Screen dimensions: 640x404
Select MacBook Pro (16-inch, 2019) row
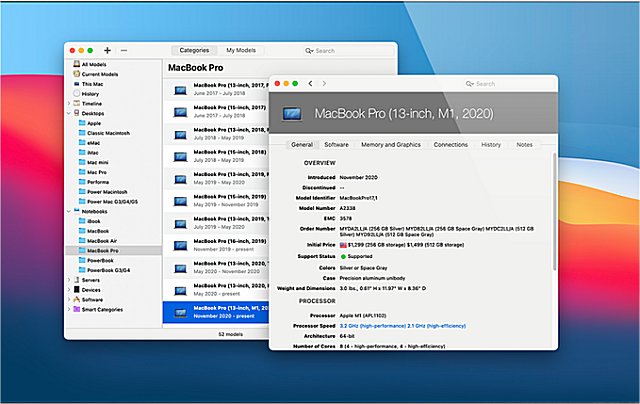tap(216, 245)
